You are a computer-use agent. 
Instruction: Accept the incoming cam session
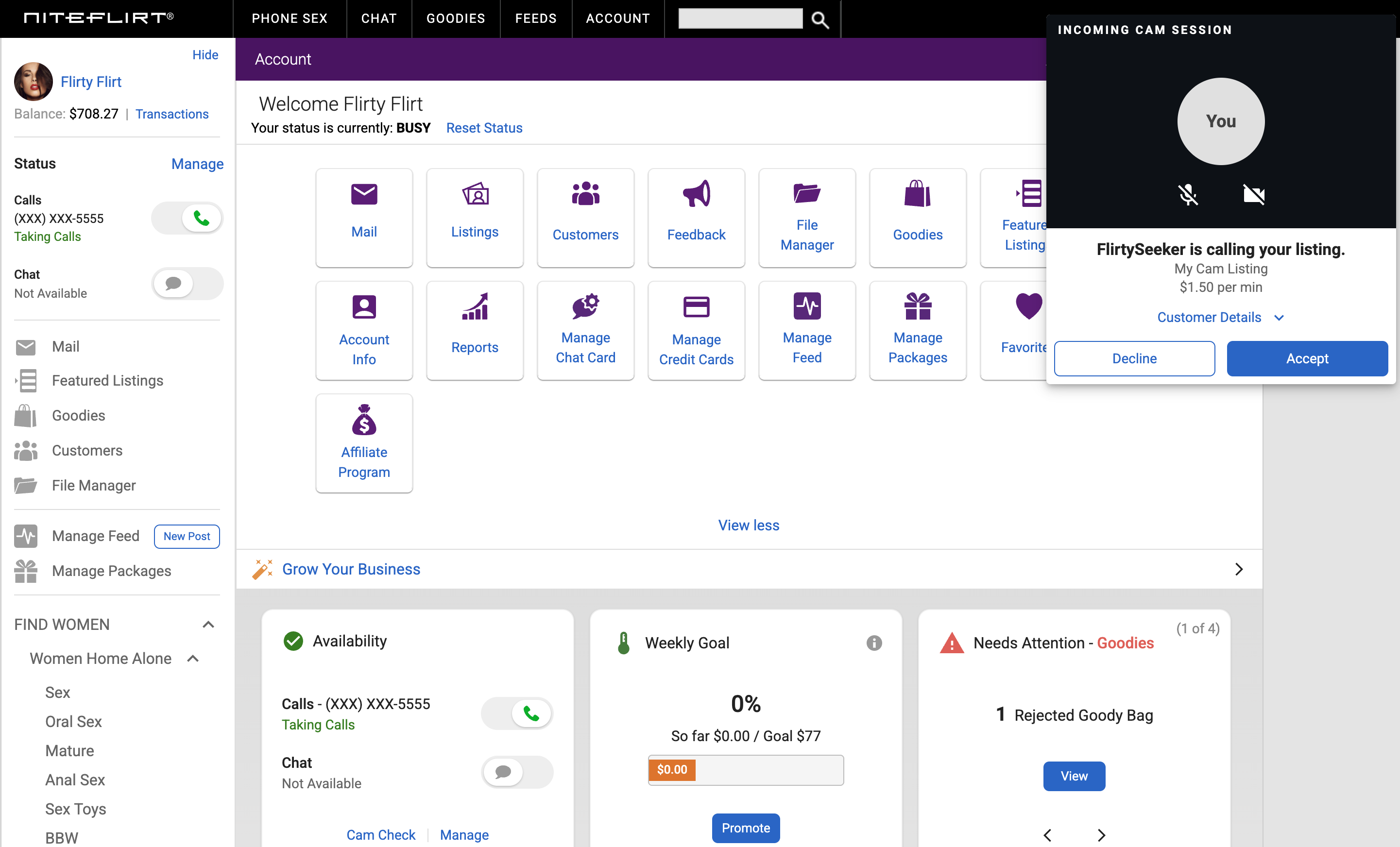(1307, 358)
